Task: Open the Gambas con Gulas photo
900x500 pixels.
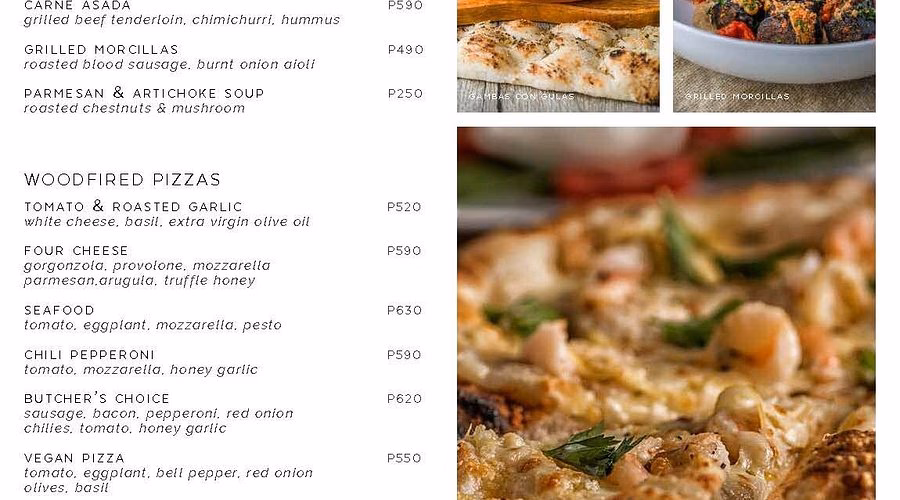Action: 558,56
